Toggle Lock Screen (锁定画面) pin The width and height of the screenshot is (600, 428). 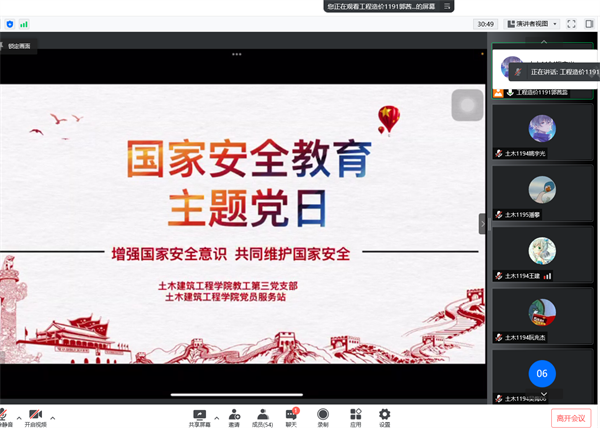15,46
